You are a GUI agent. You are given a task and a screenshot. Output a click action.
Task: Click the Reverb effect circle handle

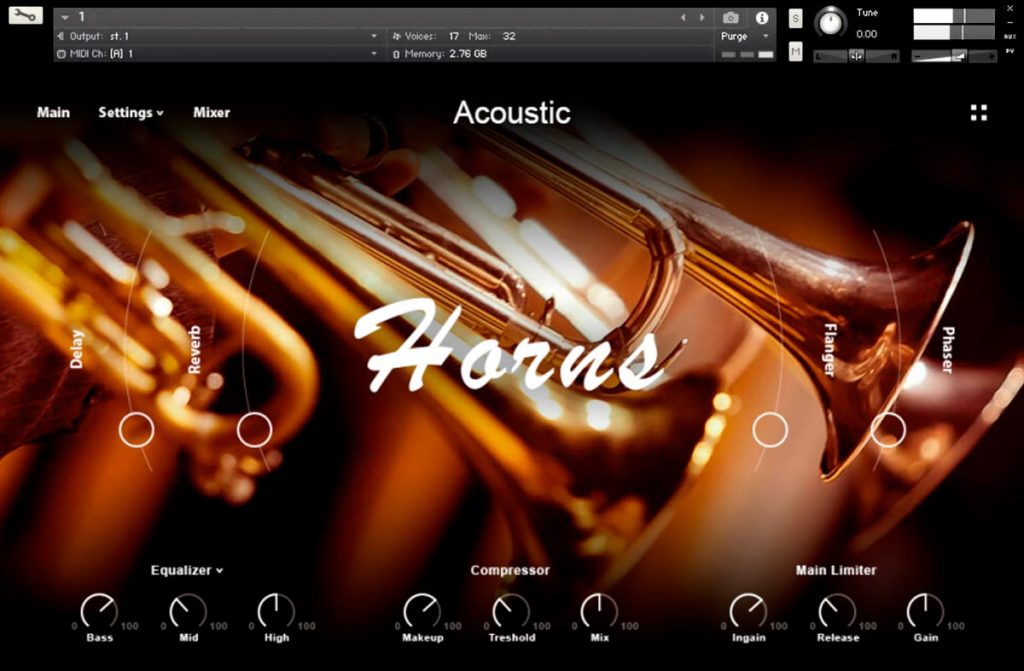[255, 430]
